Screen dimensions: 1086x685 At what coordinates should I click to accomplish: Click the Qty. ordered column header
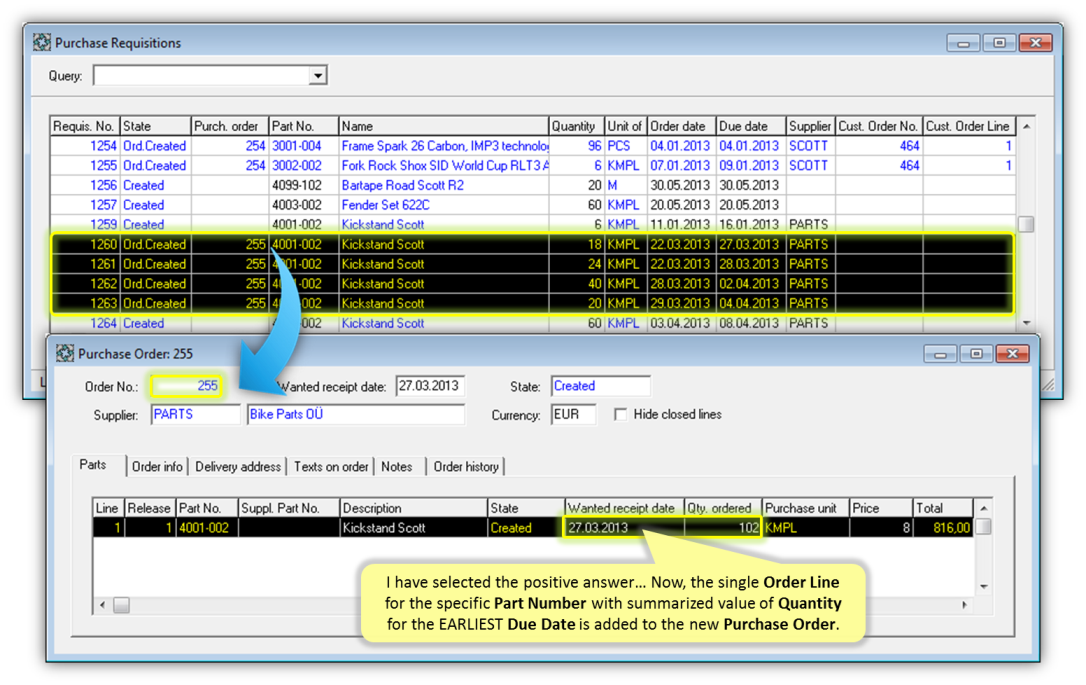click(x=723, y=508)
